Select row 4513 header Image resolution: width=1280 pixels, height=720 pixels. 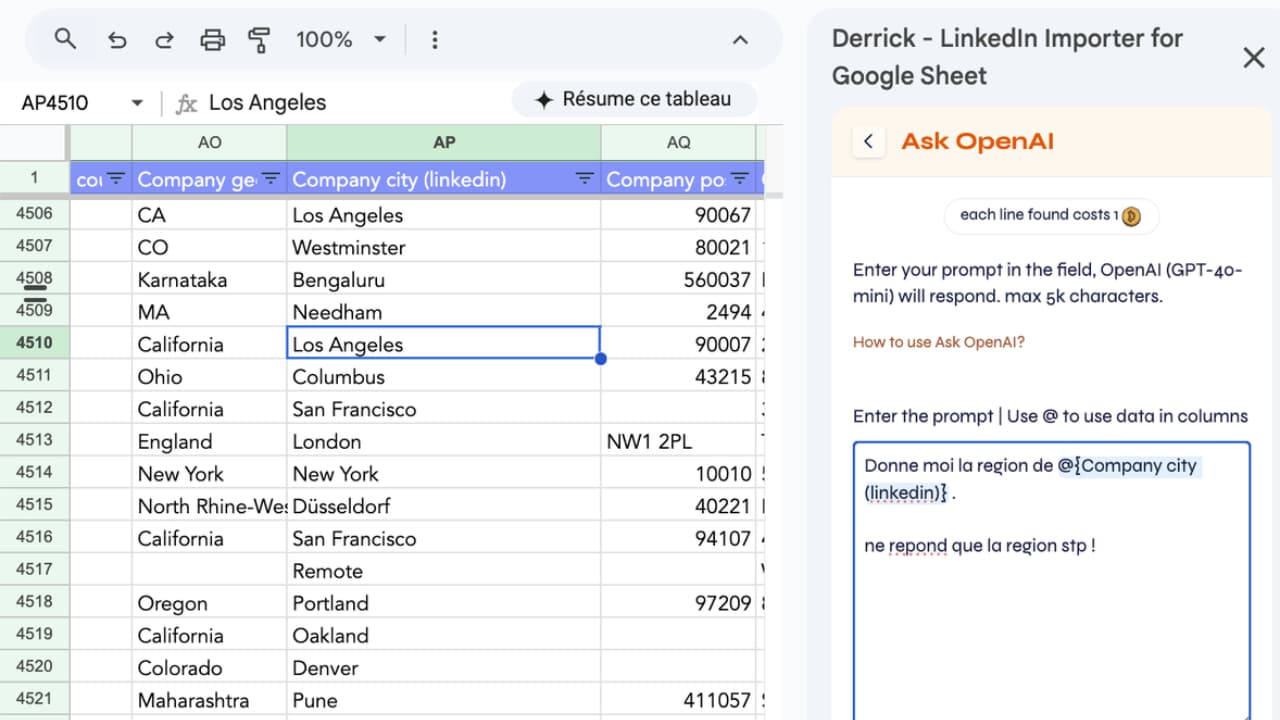coord(34,440)
